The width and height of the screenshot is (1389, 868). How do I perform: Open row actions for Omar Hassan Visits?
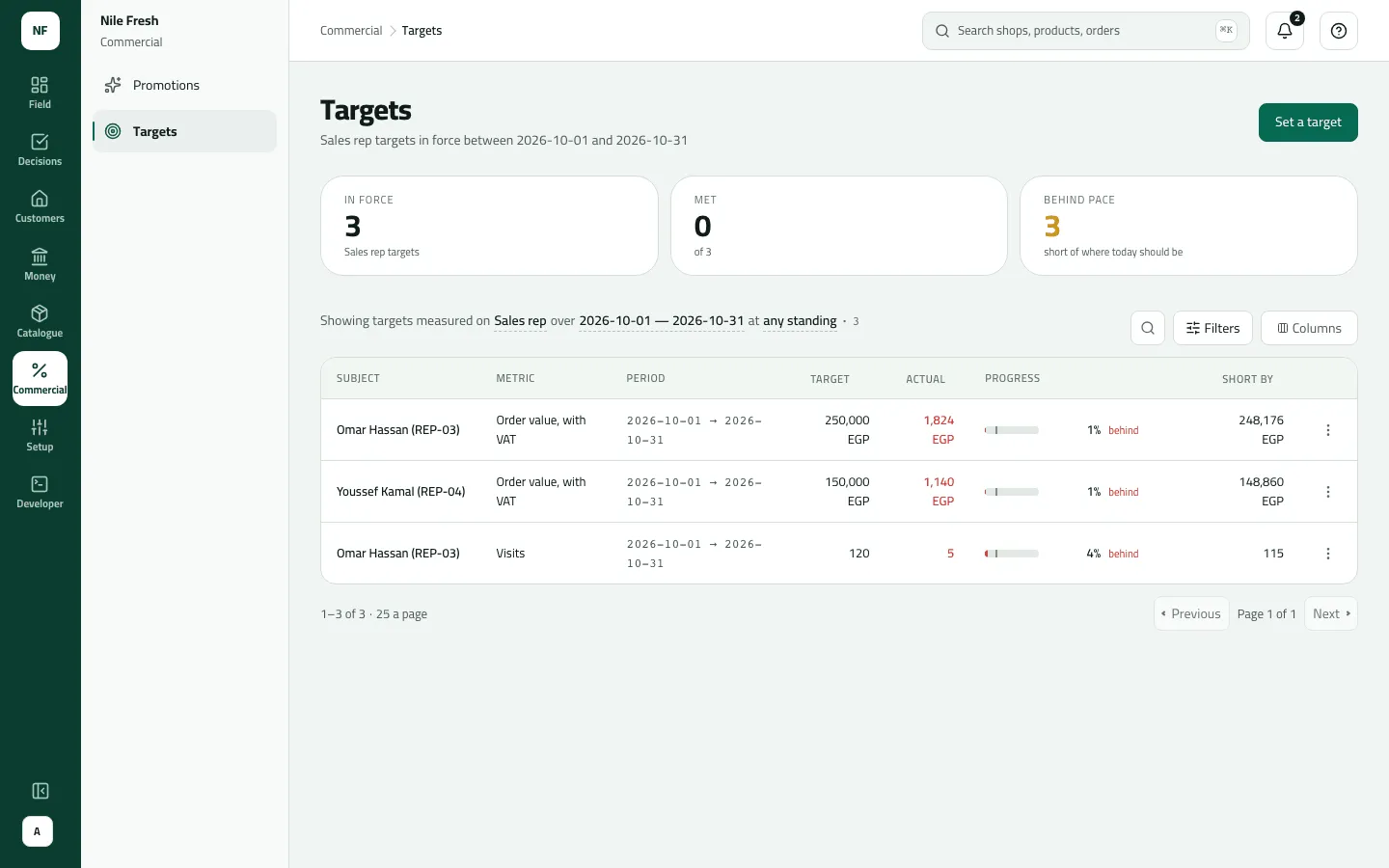tap(1328, 554)
